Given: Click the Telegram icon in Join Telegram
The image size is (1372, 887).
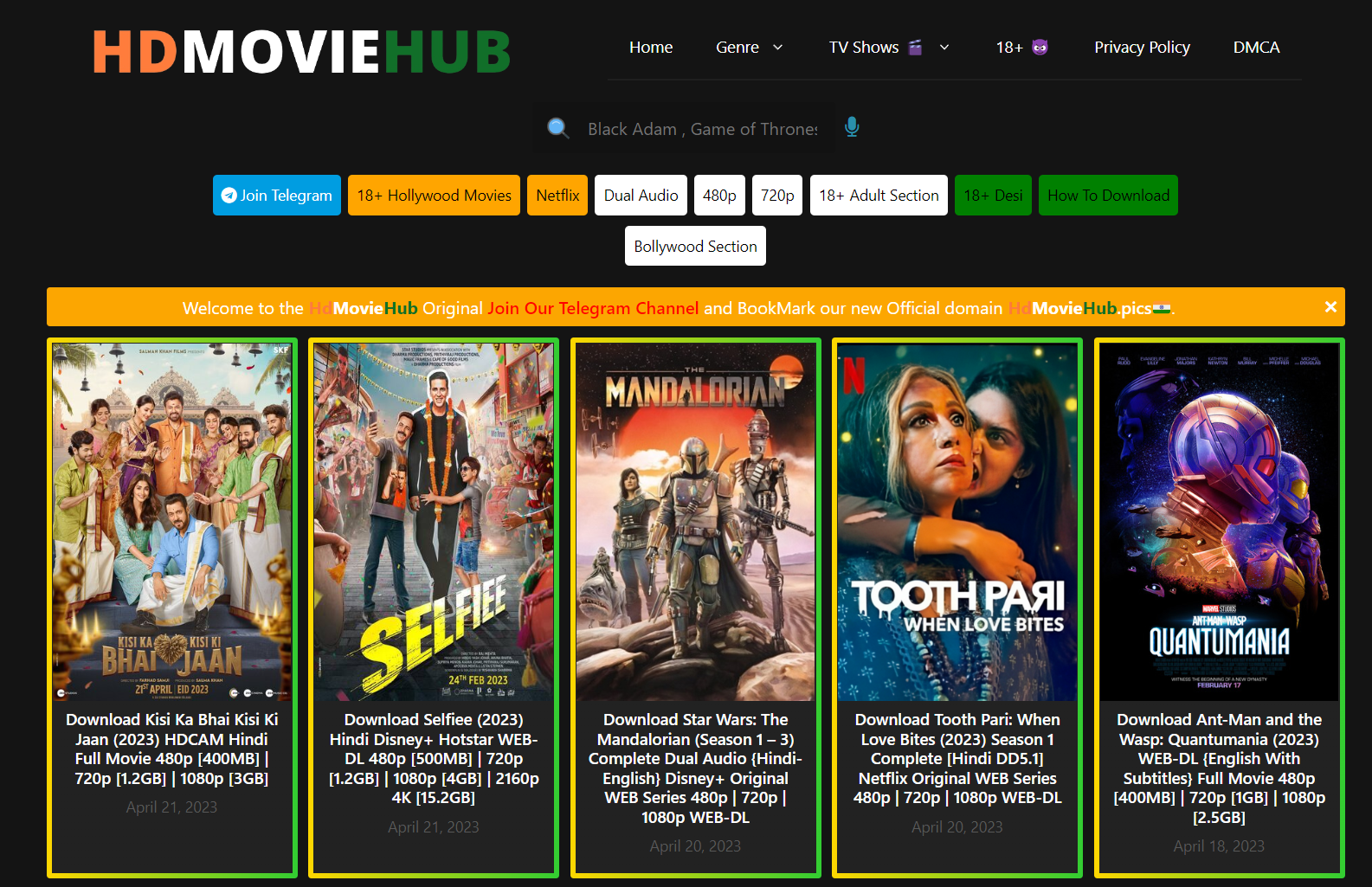Looking at the screenshot, I should 229,196.
